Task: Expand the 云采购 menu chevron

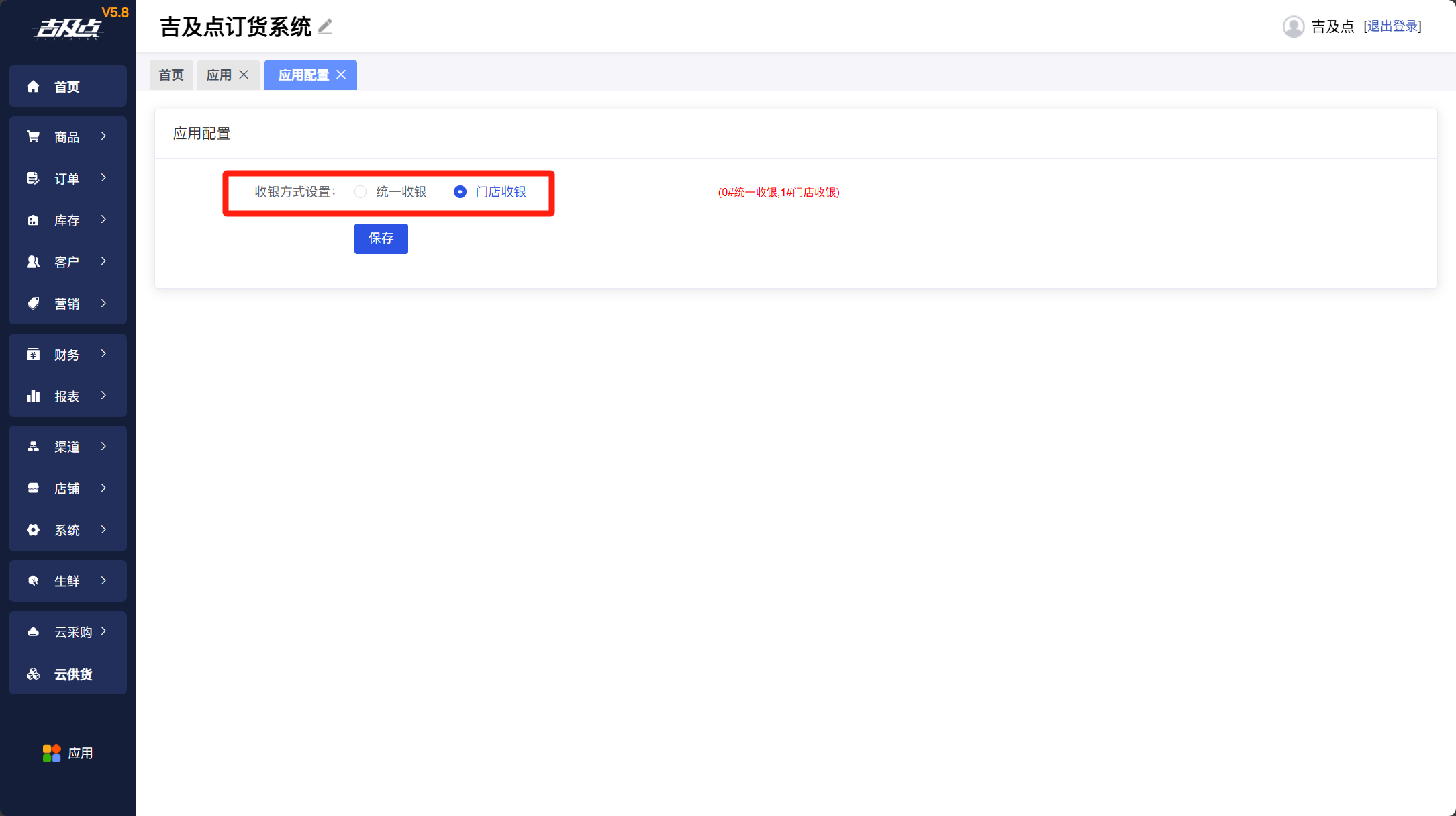Action: coord(104,631)
